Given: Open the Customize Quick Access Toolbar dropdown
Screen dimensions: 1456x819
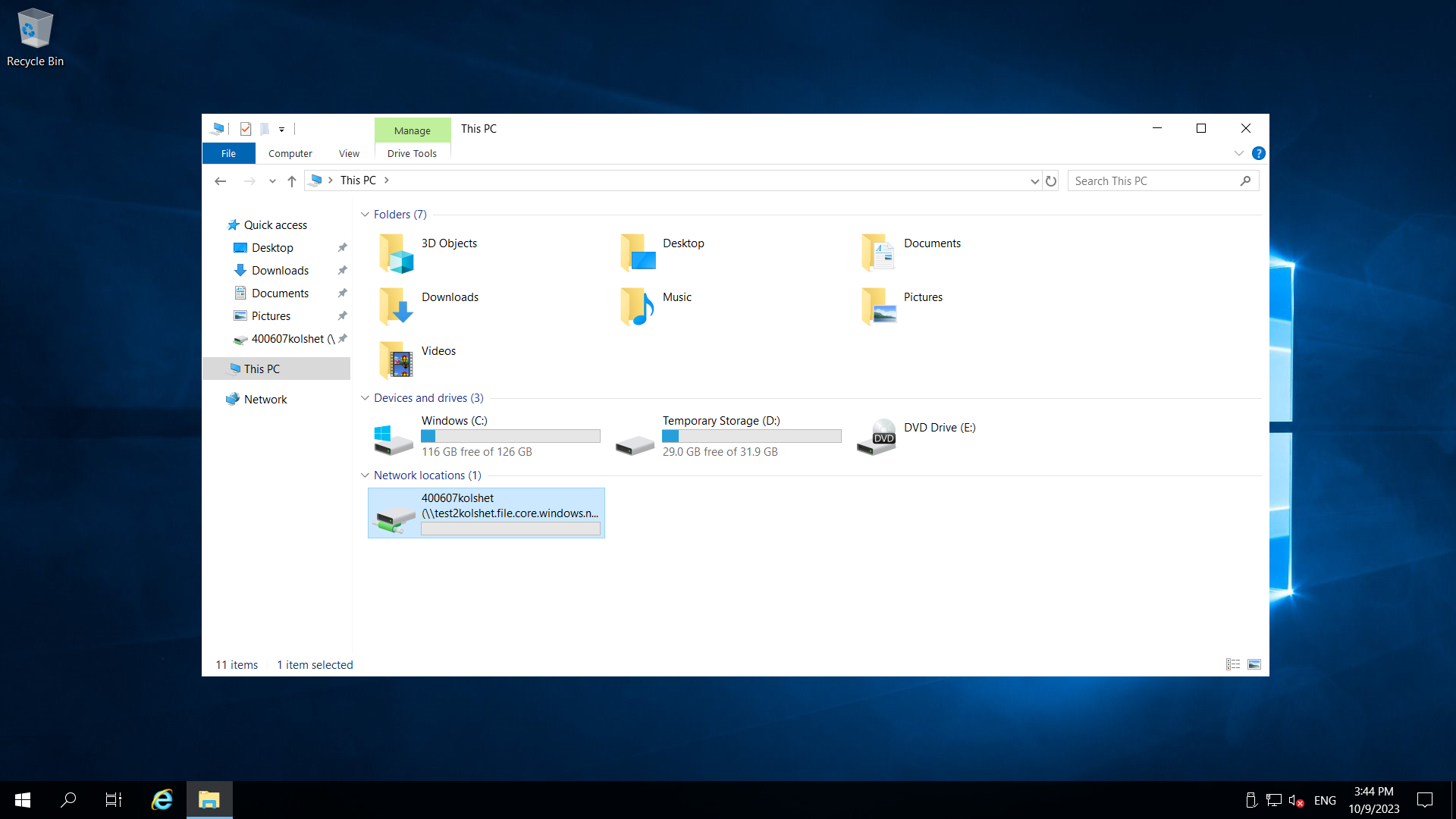Looking at the screenshot, I should click(x=281, y=129).
